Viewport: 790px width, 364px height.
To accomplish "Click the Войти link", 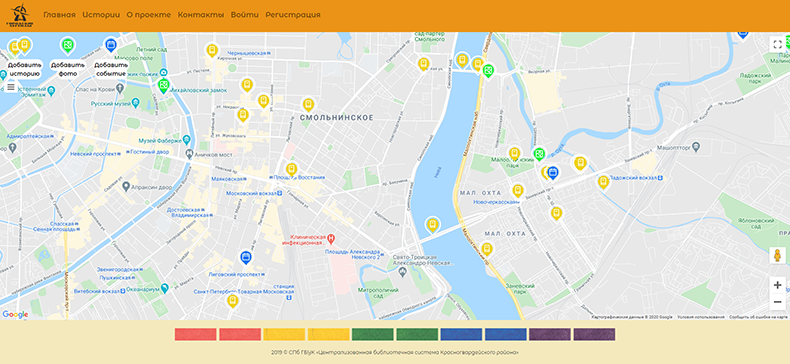I will point(245,15).
